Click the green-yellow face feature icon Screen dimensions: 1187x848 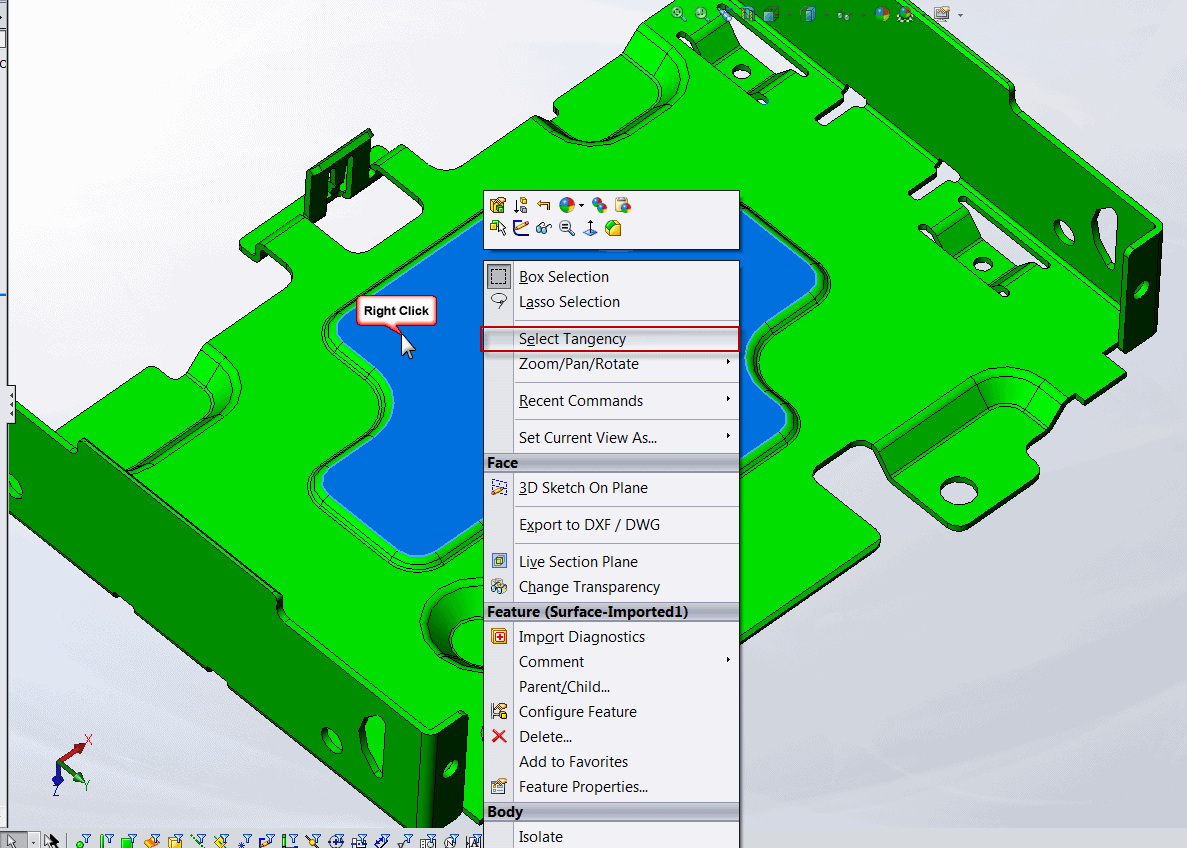point(613,228)
